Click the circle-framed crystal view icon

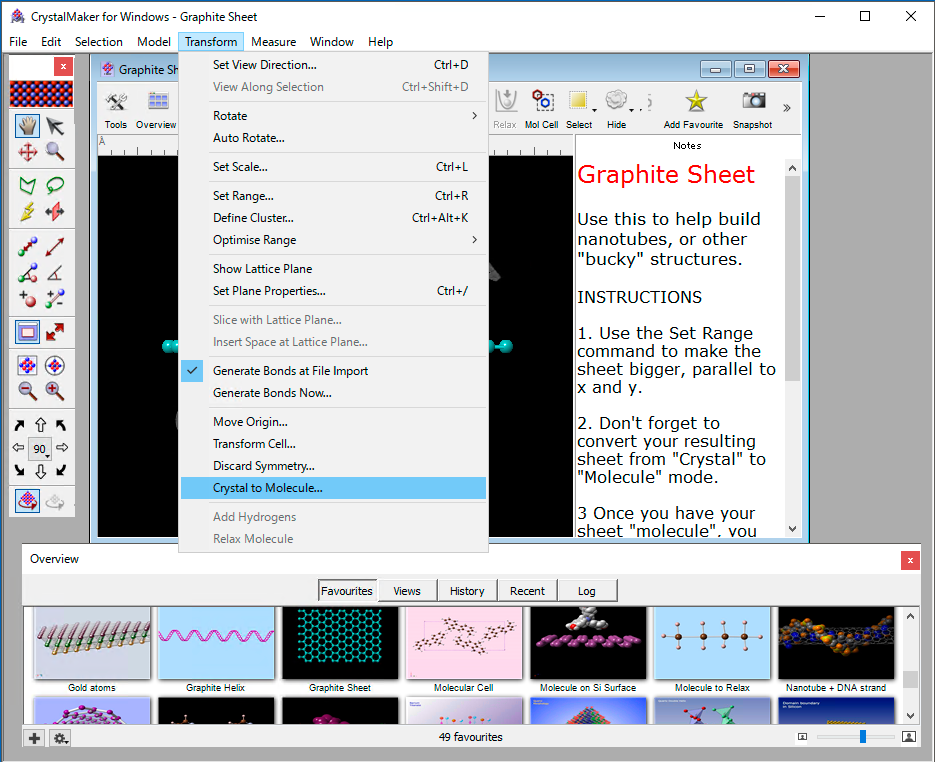[x=55, y=365]
